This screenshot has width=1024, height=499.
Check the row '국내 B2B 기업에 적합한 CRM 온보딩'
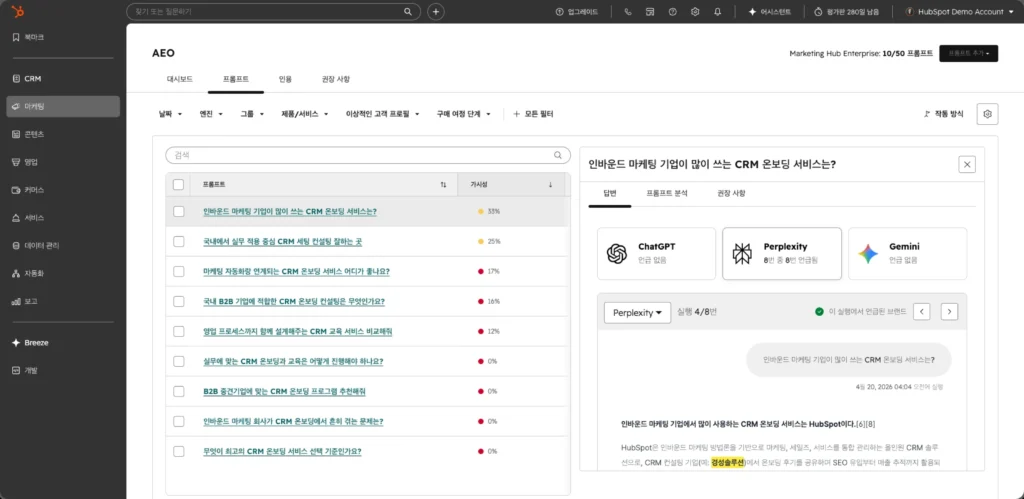[178, 301]
